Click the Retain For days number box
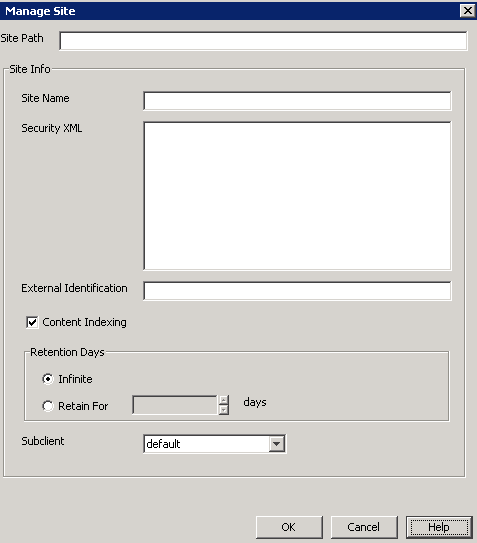The height and width of the screenshot is (543, 477). pos(175,405)
